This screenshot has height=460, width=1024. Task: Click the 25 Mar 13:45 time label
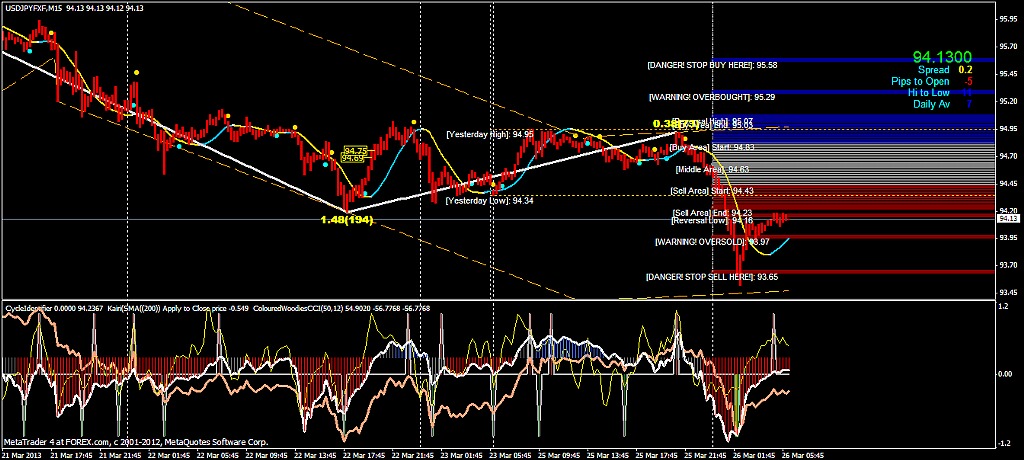pos(609,455)
